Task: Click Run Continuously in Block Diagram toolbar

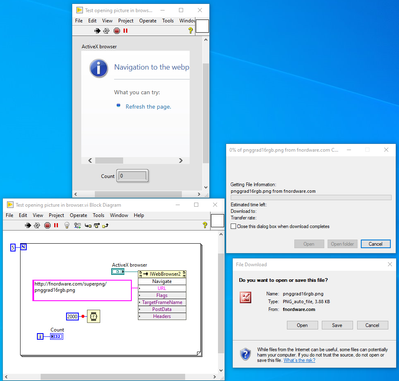Action: (37, 225)
